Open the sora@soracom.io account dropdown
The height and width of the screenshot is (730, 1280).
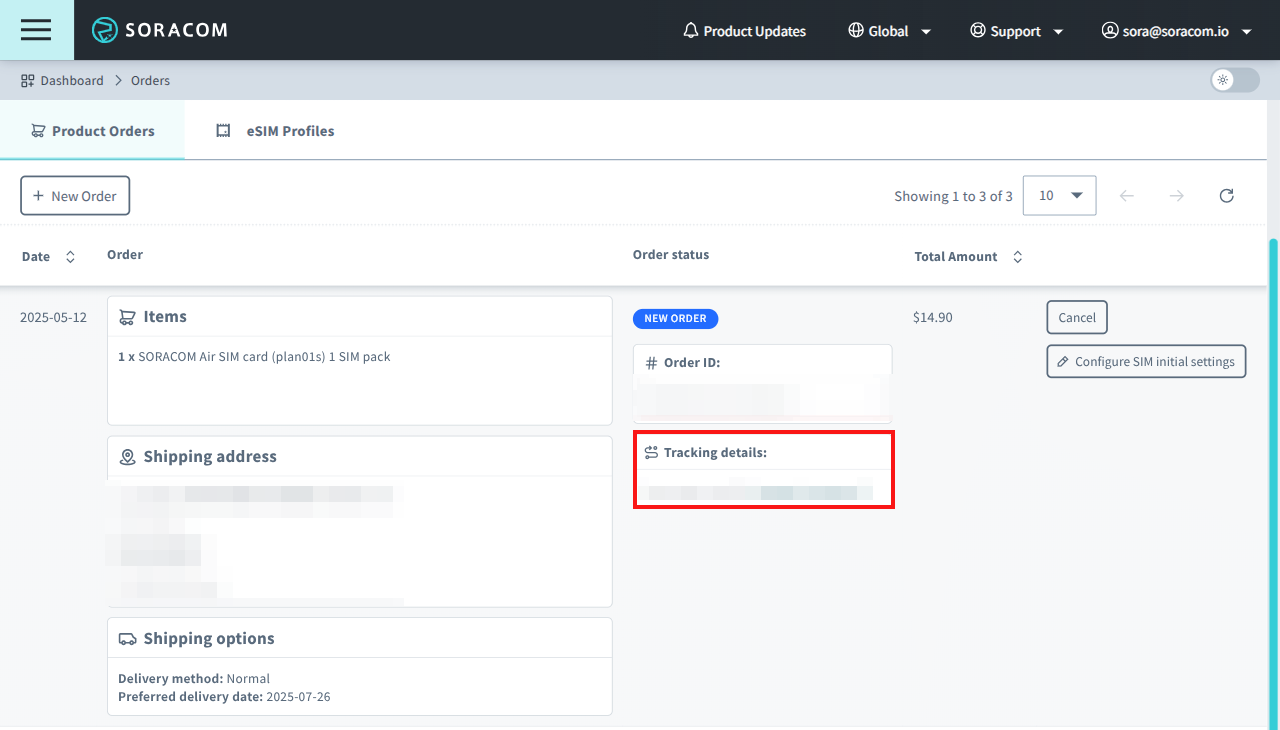[x=1177, y=30]
